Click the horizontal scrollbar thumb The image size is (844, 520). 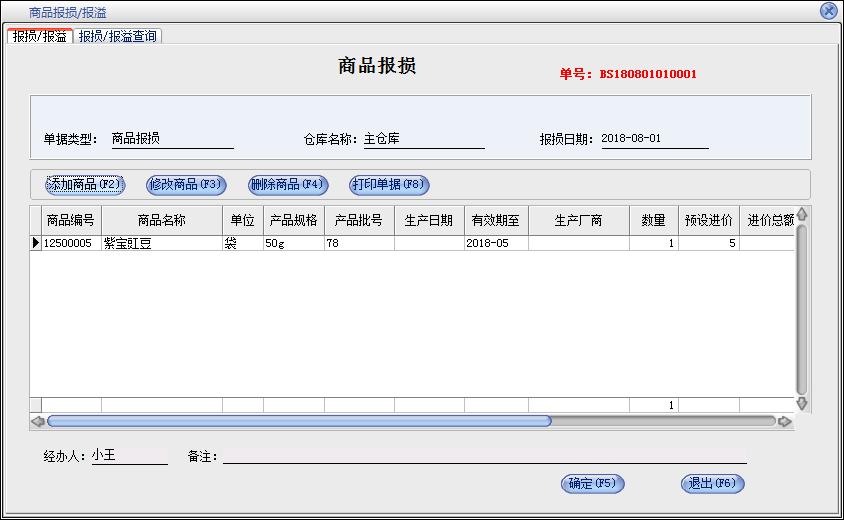tap(299, 421)
